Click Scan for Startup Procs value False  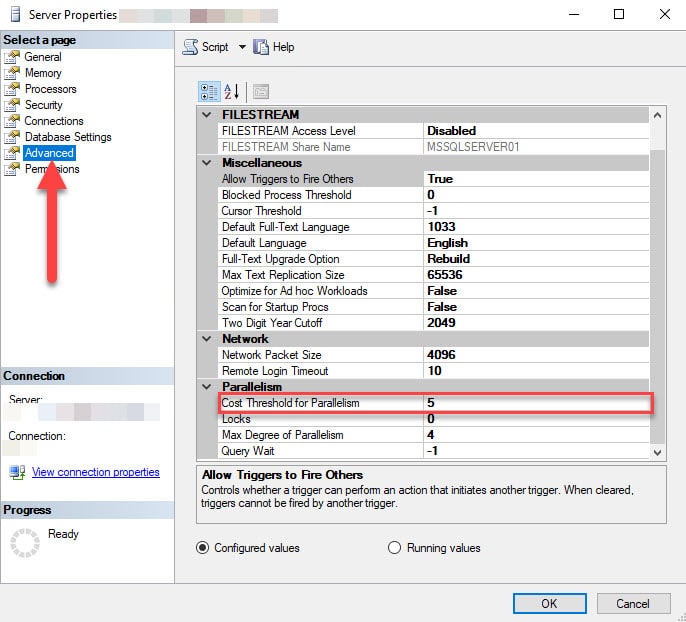pos(536,307)
